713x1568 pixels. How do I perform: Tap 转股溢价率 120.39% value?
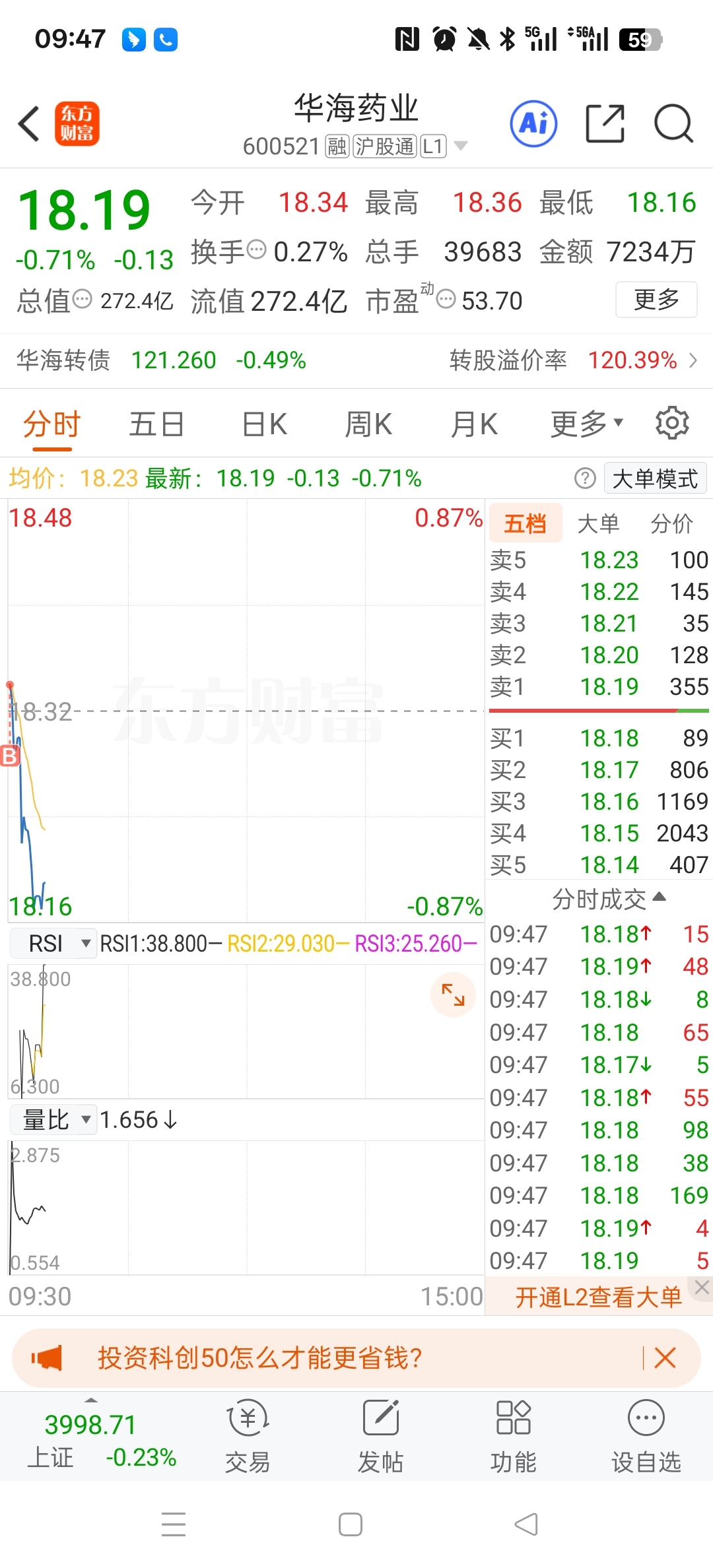[x=632, y=360]
